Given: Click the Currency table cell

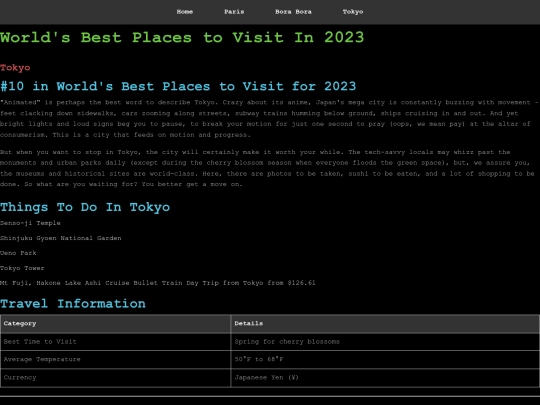Looking at the screenshot, I should tap(115, 377).
